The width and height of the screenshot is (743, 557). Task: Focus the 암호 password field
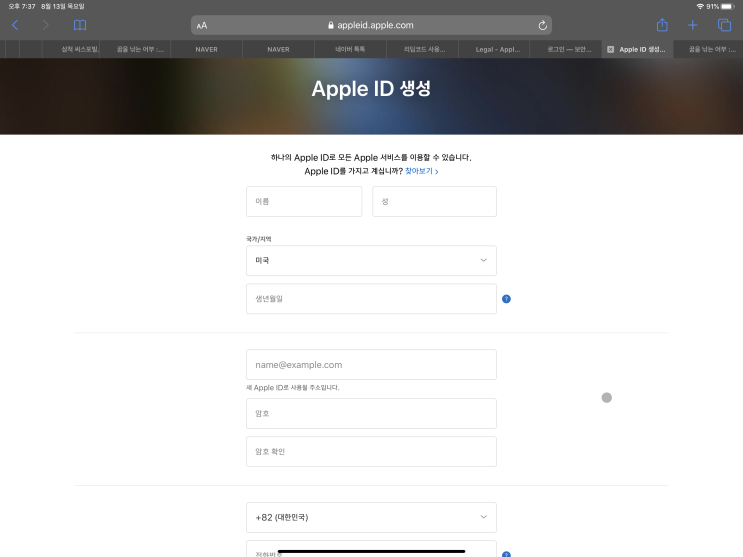tap(371, 413)
